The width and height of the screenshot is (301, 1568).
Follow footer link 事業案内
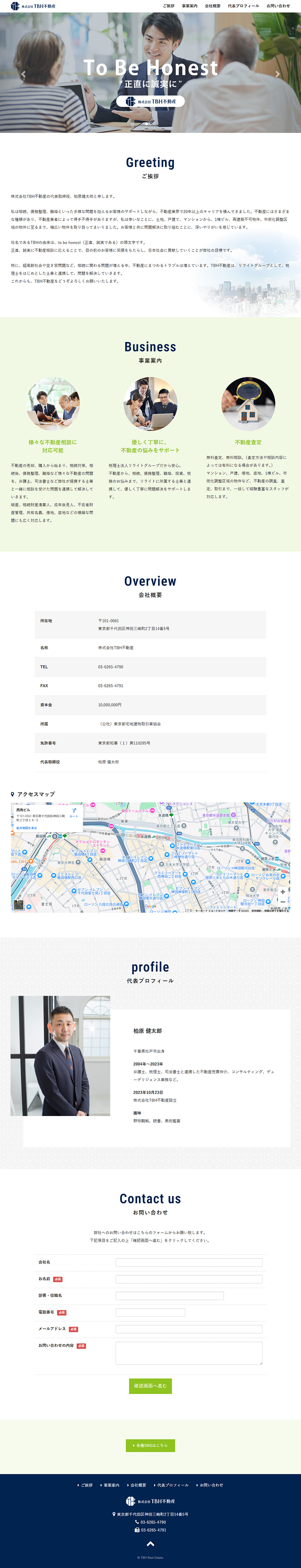pos(110,1485)
